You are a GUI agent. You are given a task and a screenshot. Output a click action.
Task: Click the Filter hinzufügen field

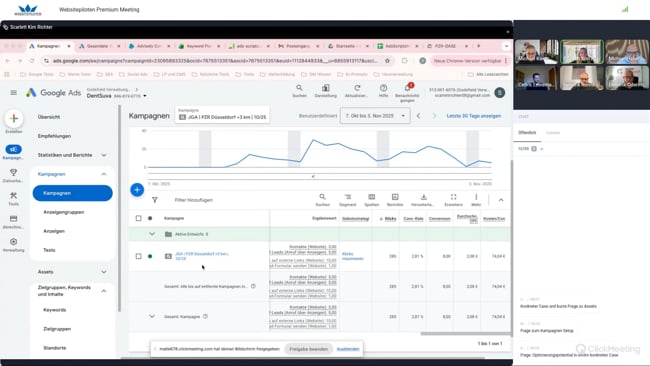pyautogui.click(x=194, y=200)
